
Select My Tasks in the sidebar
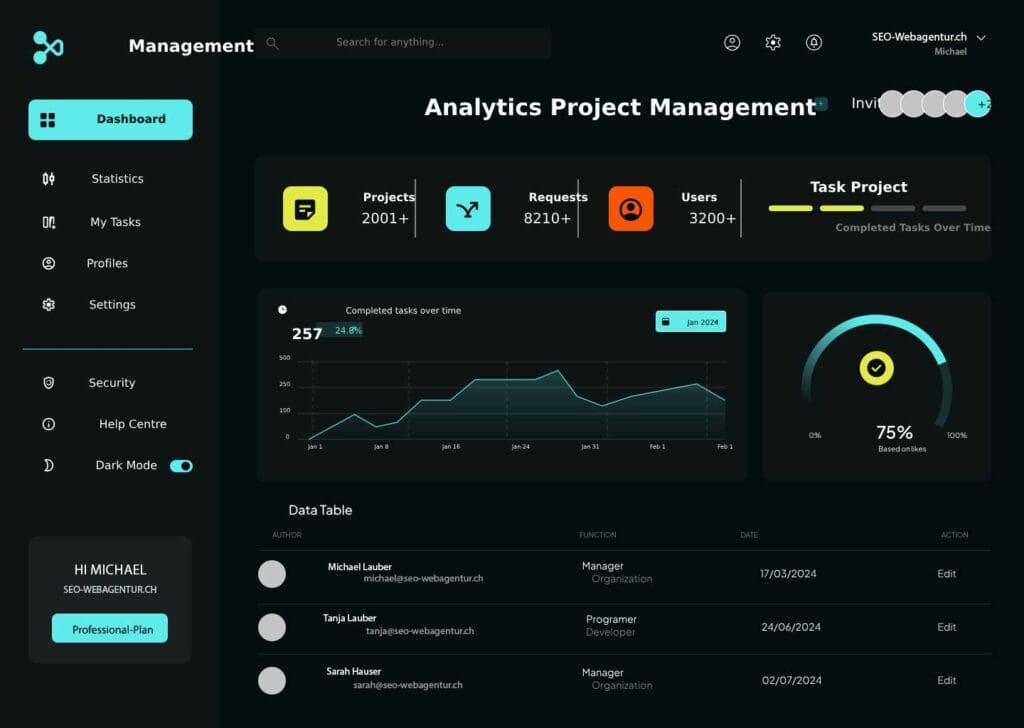(x=114, y=222)
